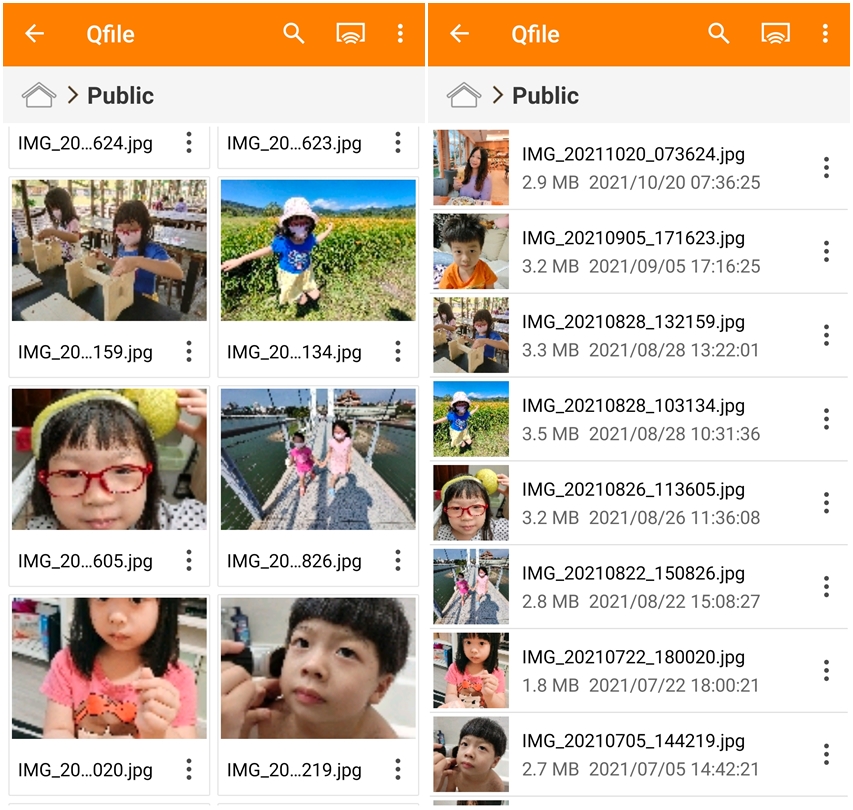Image resolution: width=853 pixels, height=810 pixels.
Task: Tap grid label IMG_20...624.jpg
Action: click(x=85, y=144)
